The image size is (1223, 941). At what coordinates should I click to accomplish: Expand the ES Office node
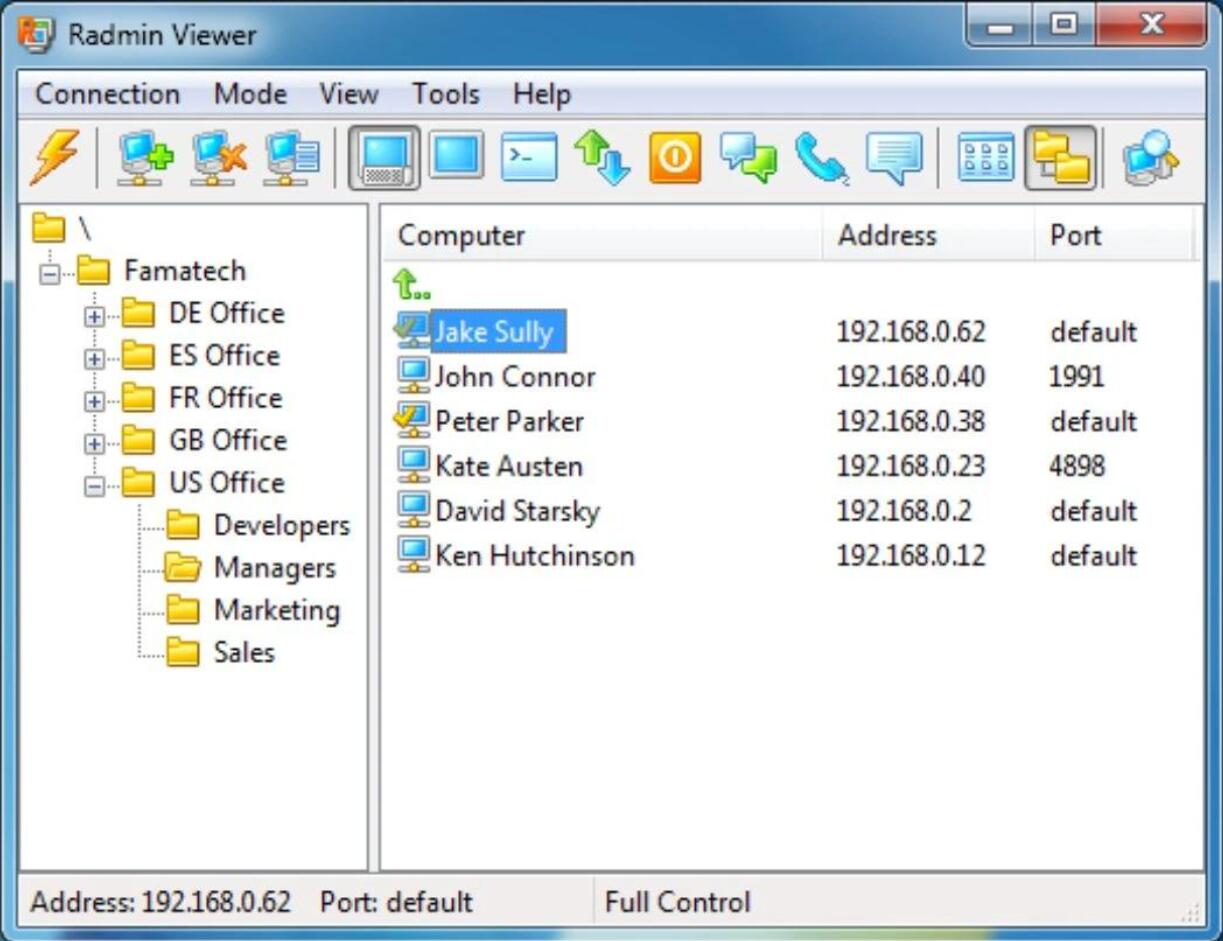[94, 357]
